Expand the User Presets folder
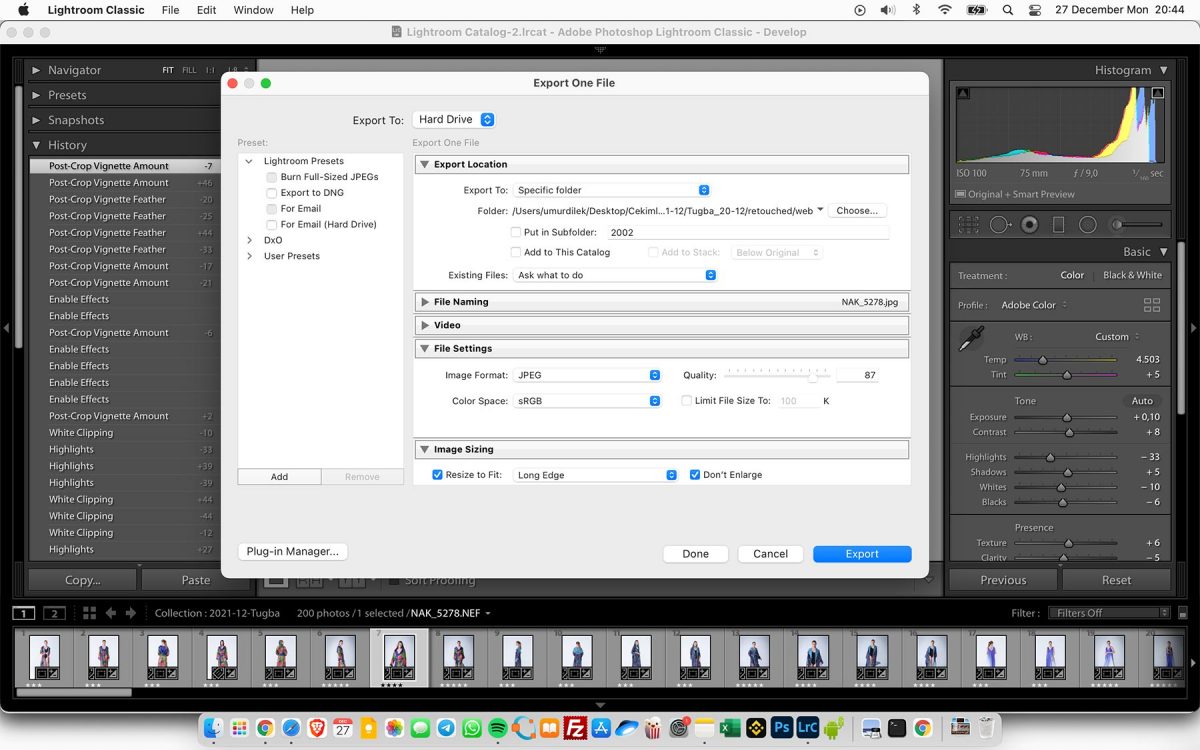The height and width of the screenshot is (750, 1200). [250, 256]
